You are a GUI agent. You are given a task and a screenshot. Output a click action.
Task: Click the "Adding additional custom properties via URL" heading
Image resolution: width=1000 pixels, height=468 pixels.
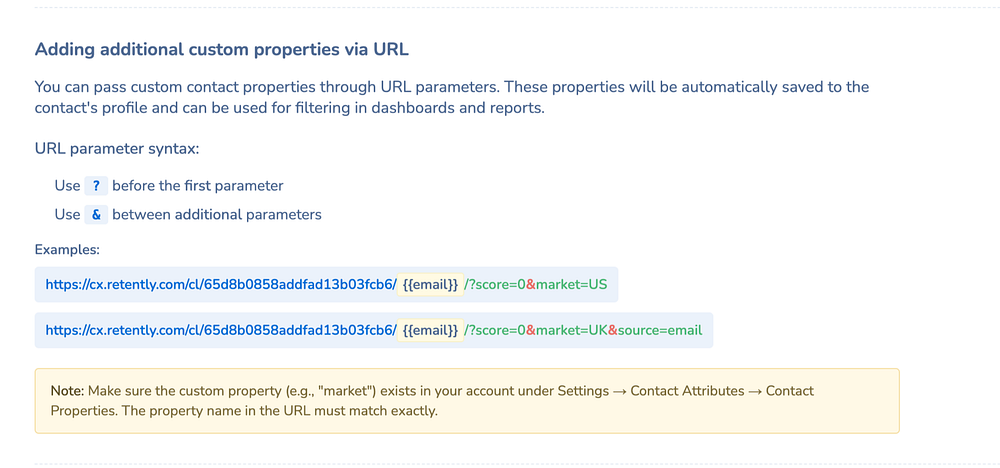(x=221, y=49)
